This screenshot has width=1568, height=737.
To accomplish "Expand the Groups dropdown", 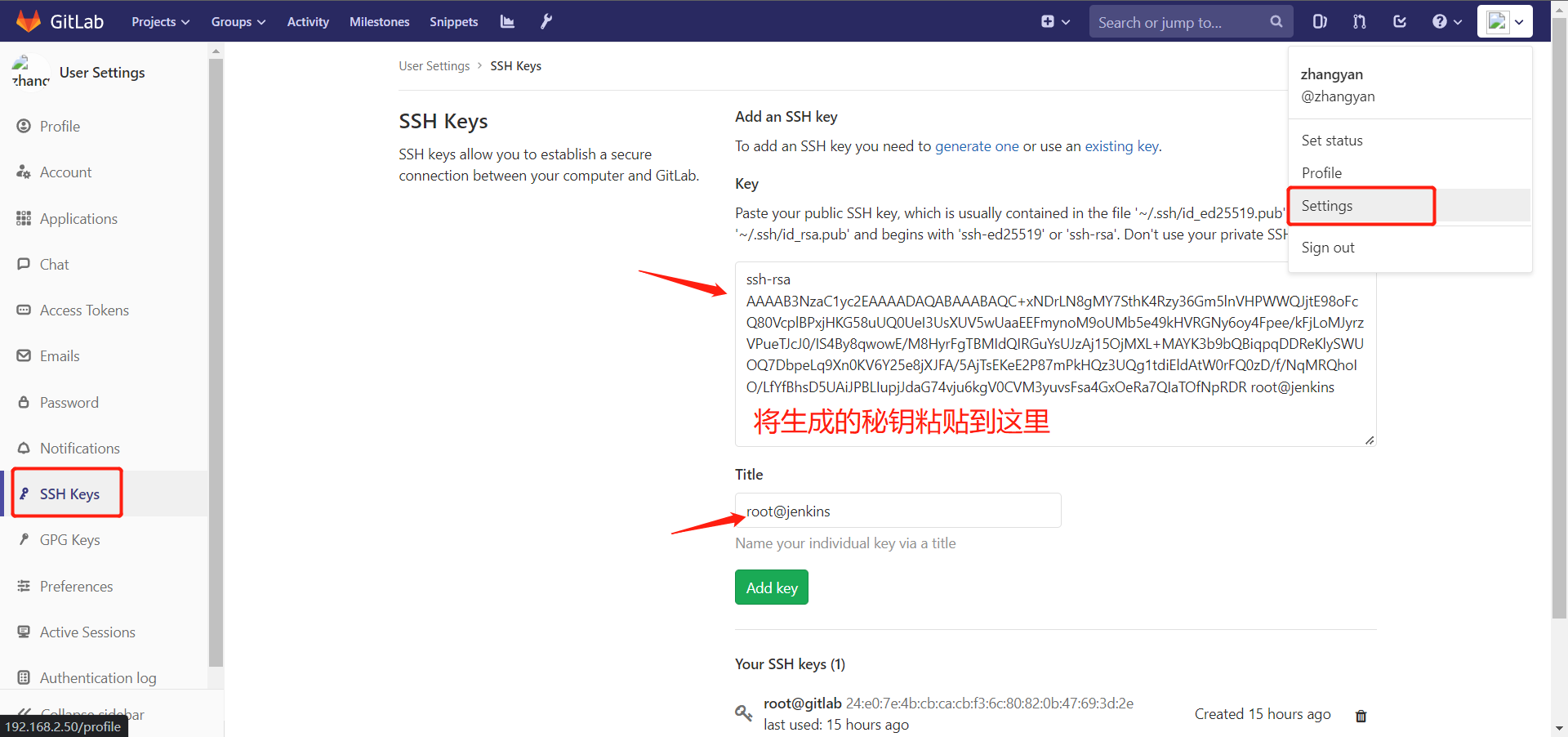I will coord(238,22).
